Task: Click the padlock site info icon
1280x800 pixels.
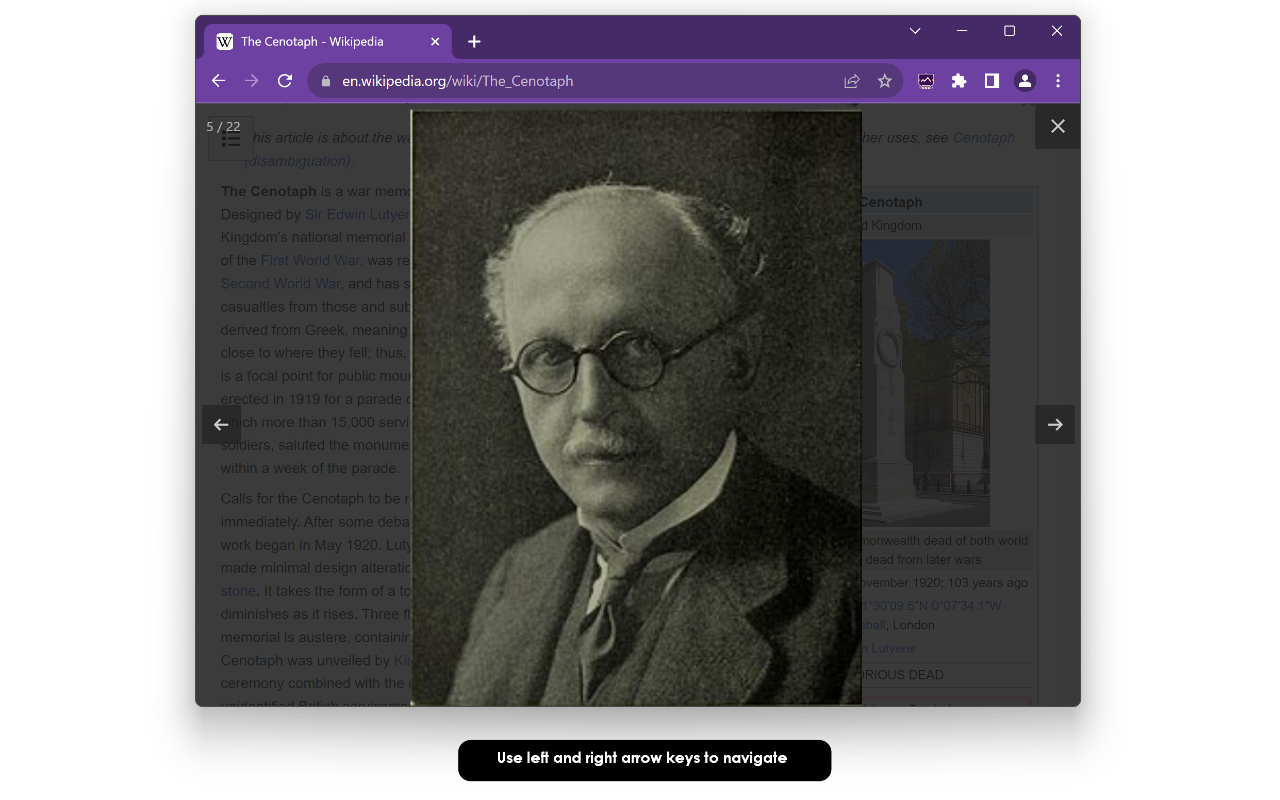Action: [325, 81]
